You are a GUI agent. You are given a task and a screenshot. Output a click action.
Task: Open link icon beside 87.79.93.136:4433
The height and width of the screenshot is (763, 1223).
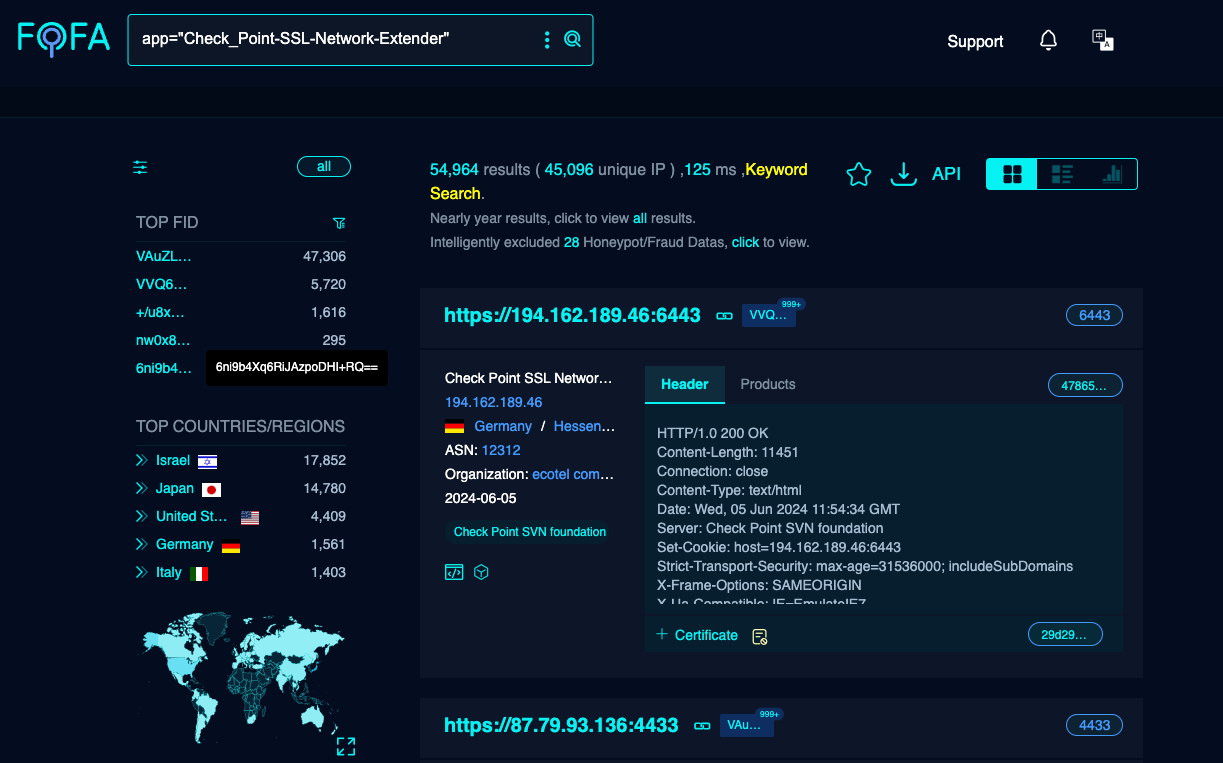pyautogui.click(x=702, y=726)
